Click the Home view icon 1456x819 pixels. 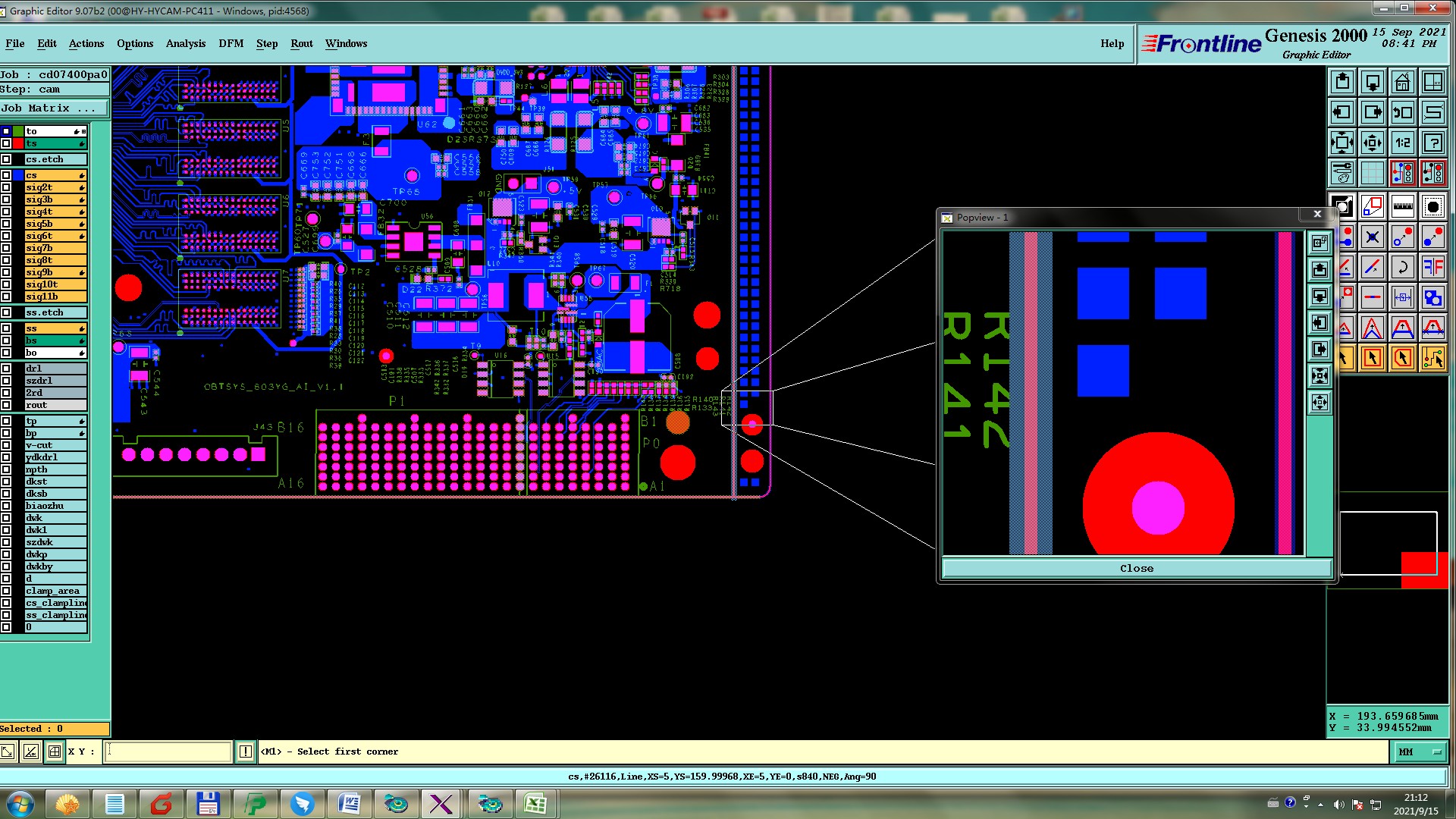1402,82
